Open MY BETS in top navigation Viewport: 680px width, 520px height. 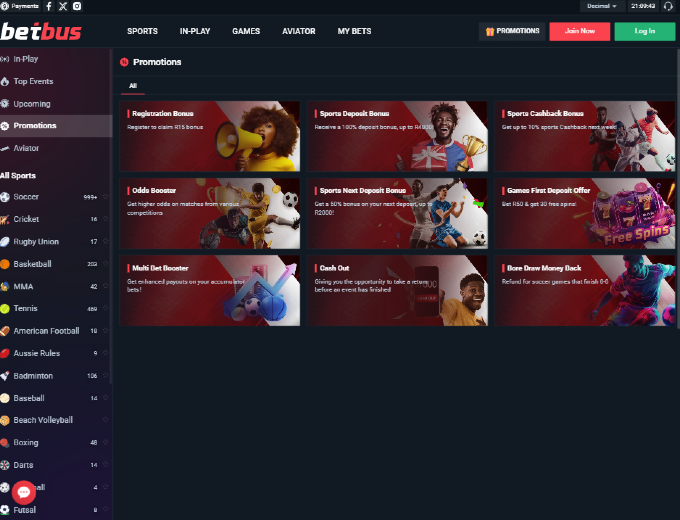click(x=354, y=31)
